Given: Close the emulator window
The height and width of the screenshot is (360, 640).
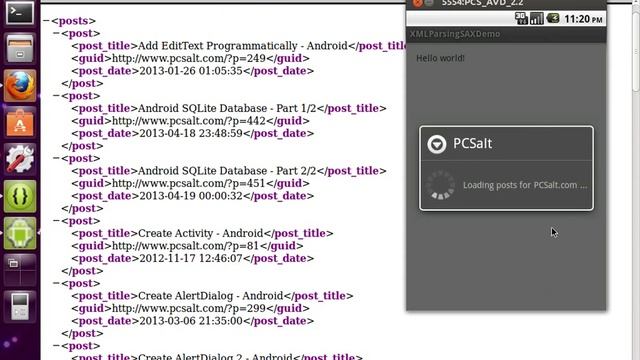Looking at the screenshot, I should click(x=418, y=3).
